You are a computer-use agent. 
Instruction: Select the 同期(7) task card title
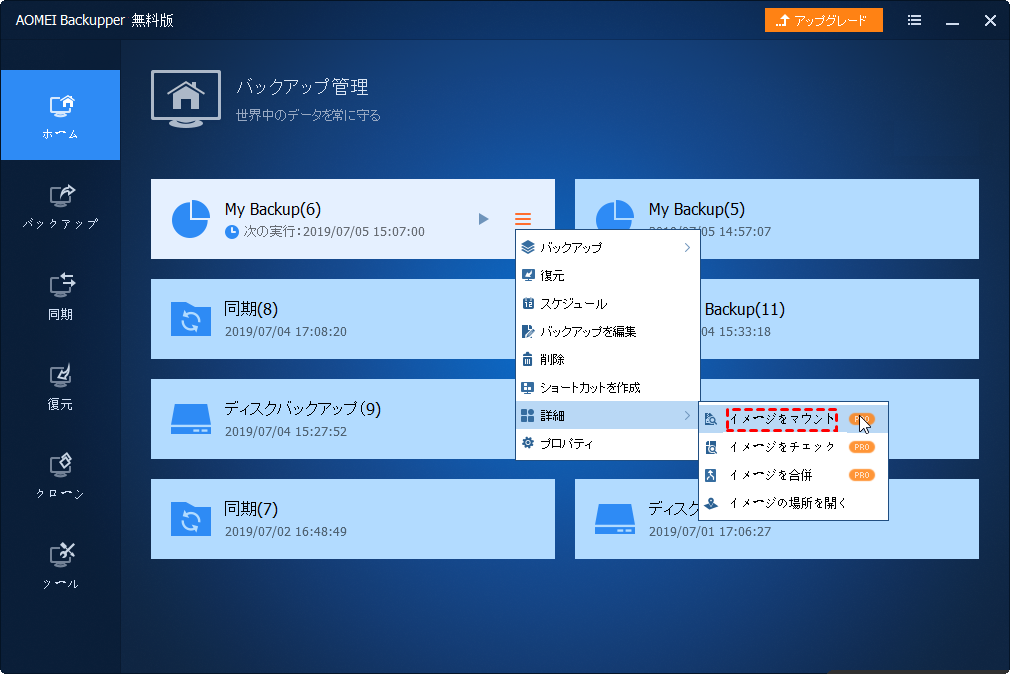pyautogui.click(x=251, y=509)
